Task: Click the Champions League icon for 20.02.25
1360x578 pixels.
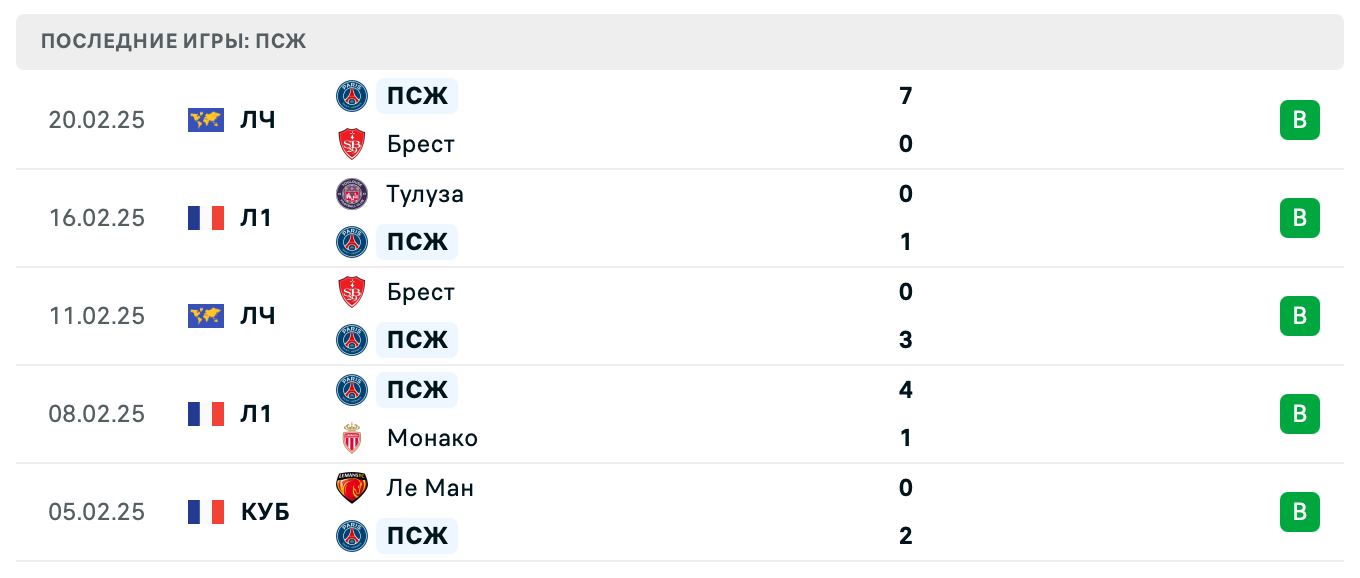Action: (x=206, y=120)
